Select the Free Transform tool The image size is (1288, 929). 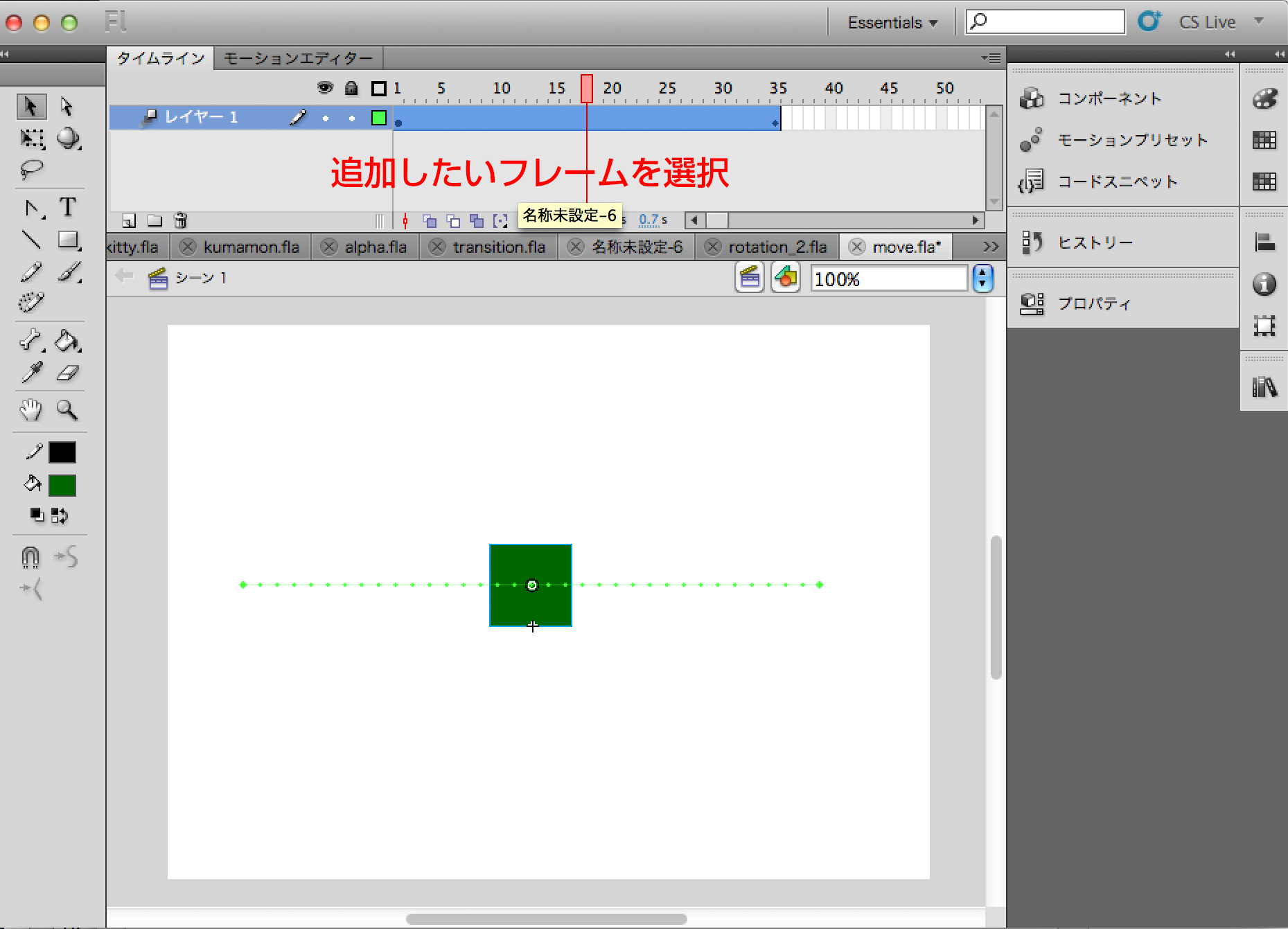click(31, 139)
